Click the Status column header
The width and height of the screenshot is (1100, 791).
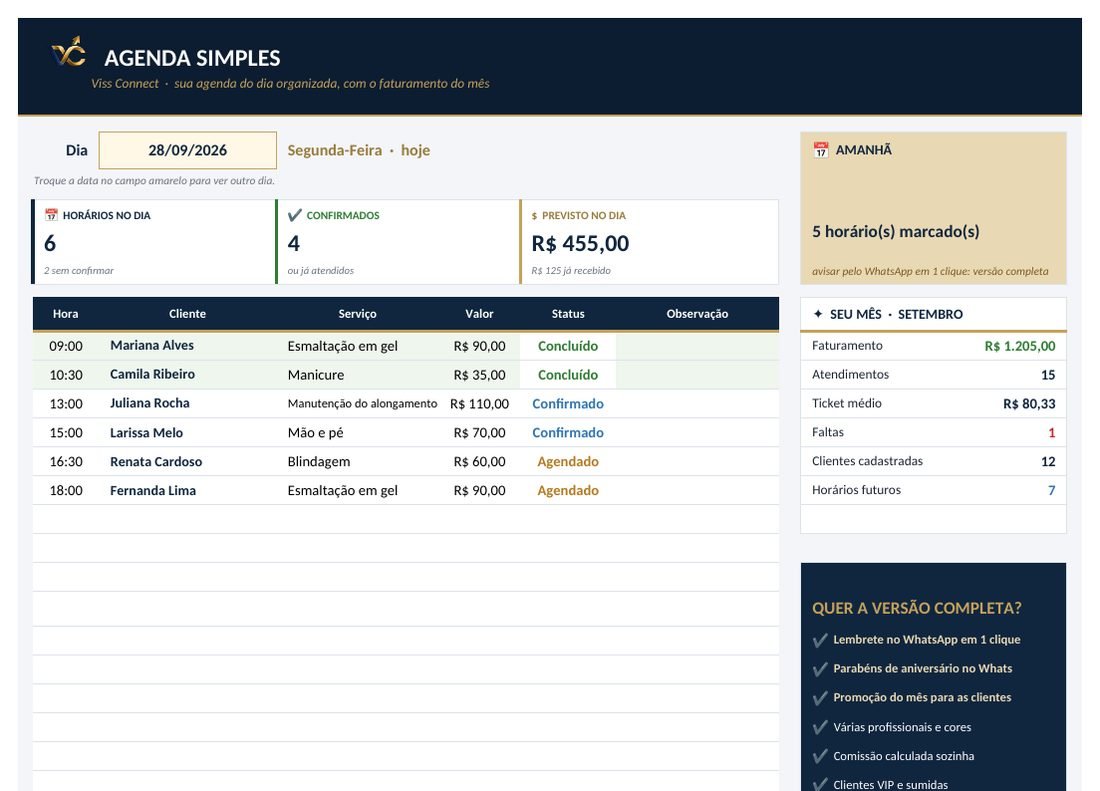(x=568, y=313)
